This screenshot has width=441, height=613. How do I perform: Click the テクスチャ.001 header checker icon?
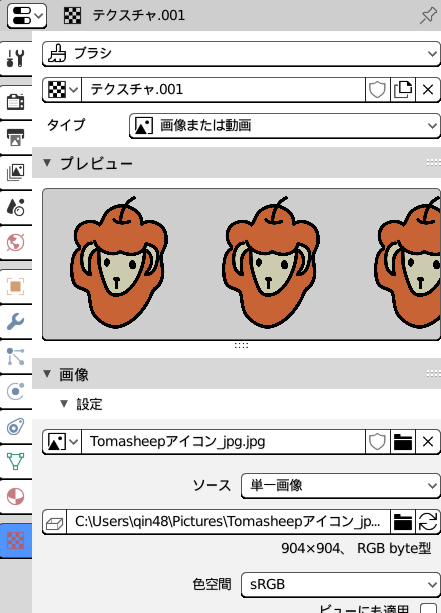[72, 16]
